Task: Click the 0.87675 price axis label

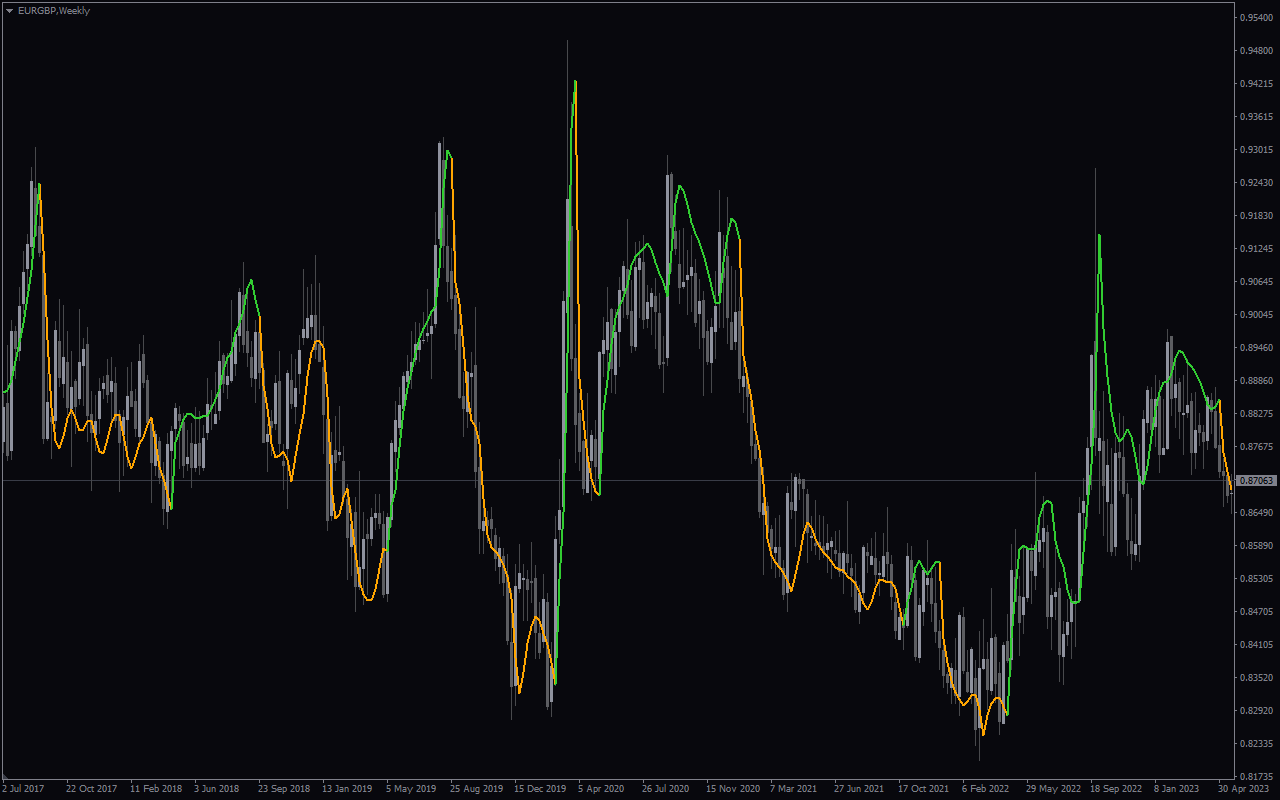Action: tap(1257, 447)
